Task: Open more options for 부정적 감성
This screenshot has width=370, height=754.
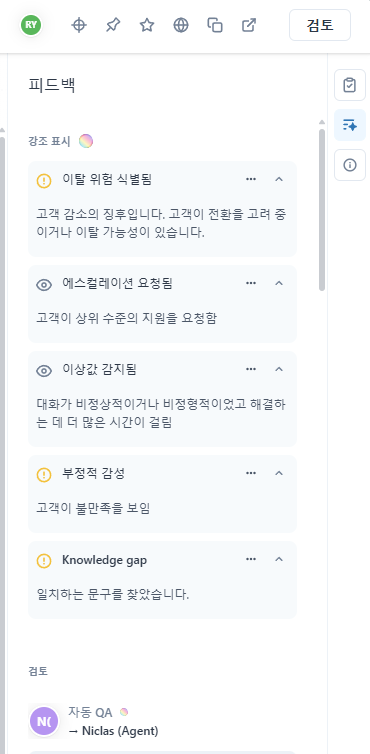Action: coord(251,473)
